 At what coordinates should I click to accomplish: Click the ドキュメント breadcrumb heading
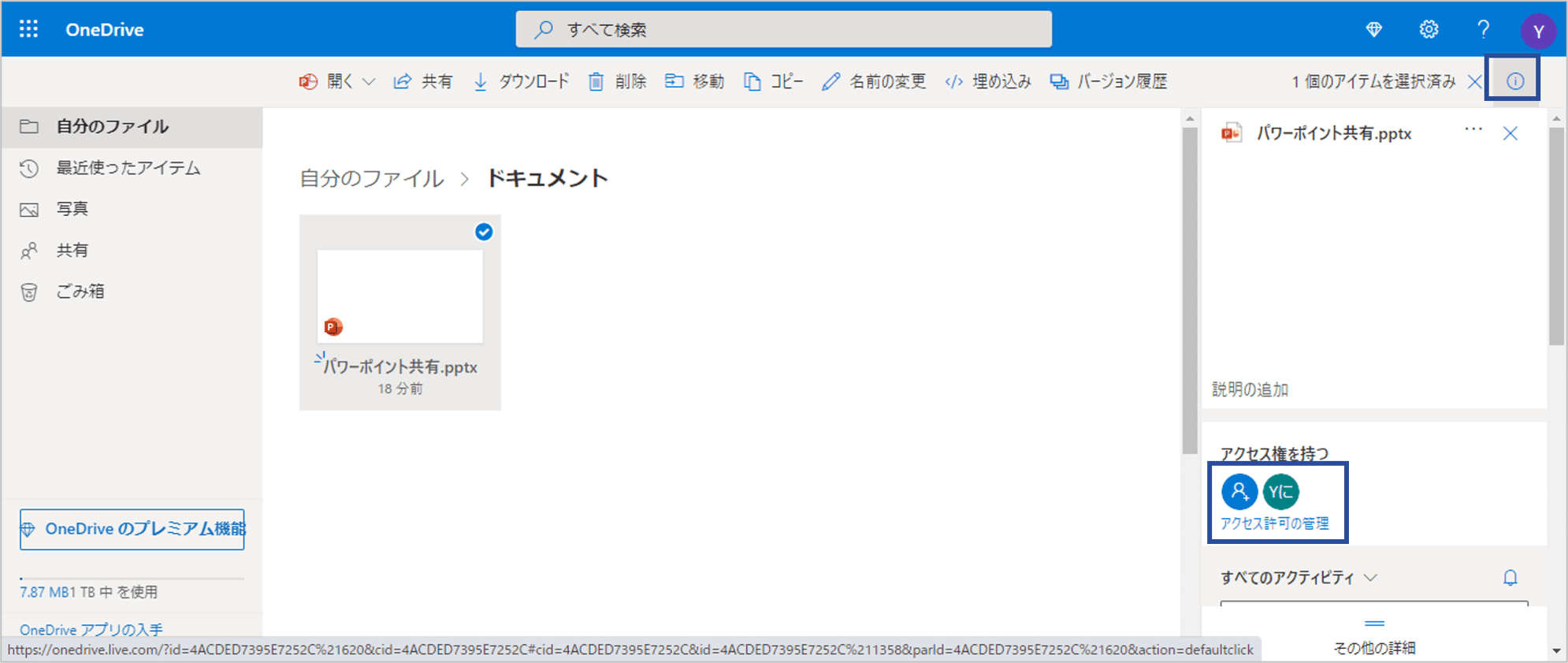point(548,178)
